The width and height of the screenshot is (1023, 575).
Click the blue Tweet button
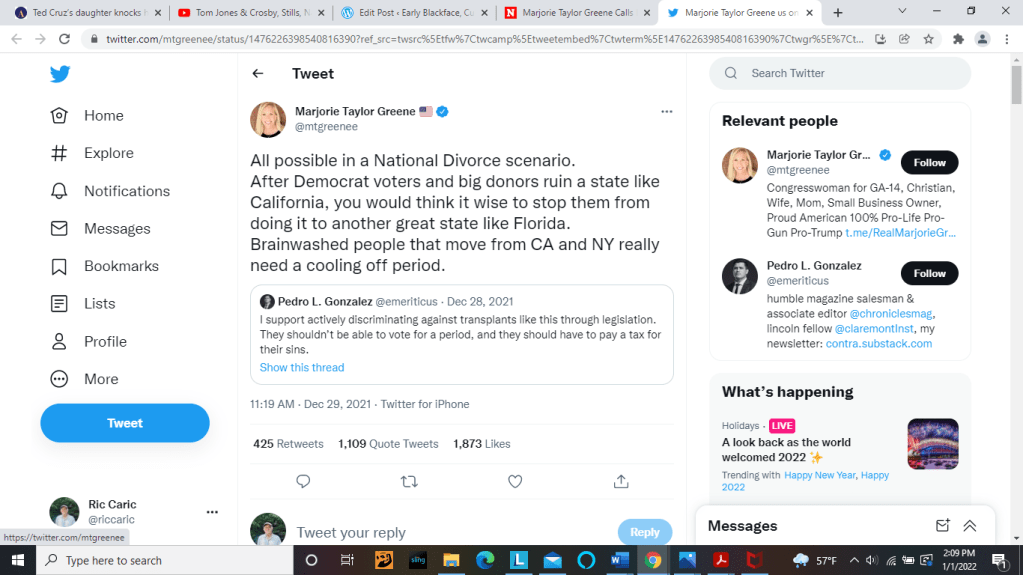pyautogui.click(x=125, y=423)
